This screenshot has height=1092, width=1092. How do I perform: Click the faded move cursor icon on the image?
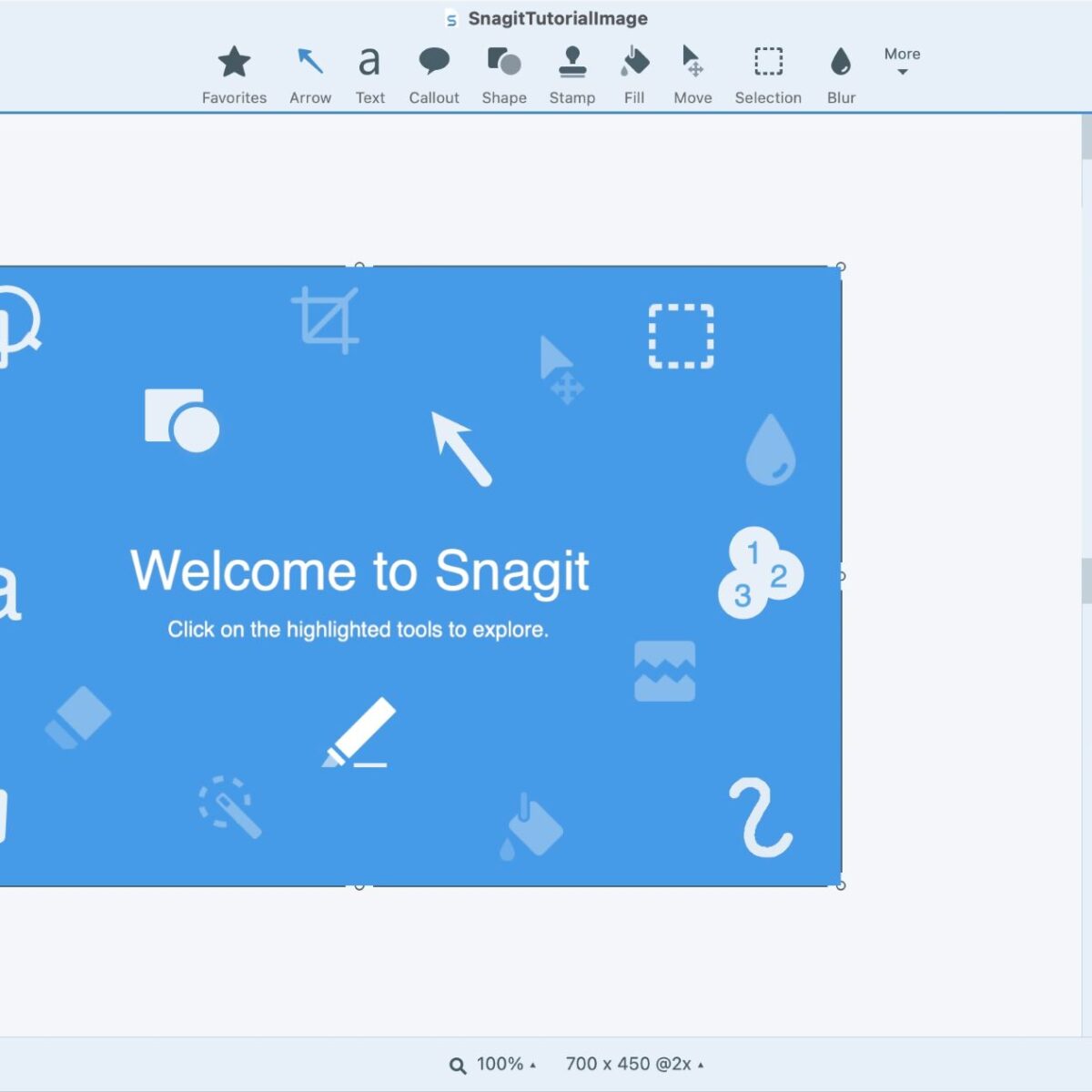point(561,369)
